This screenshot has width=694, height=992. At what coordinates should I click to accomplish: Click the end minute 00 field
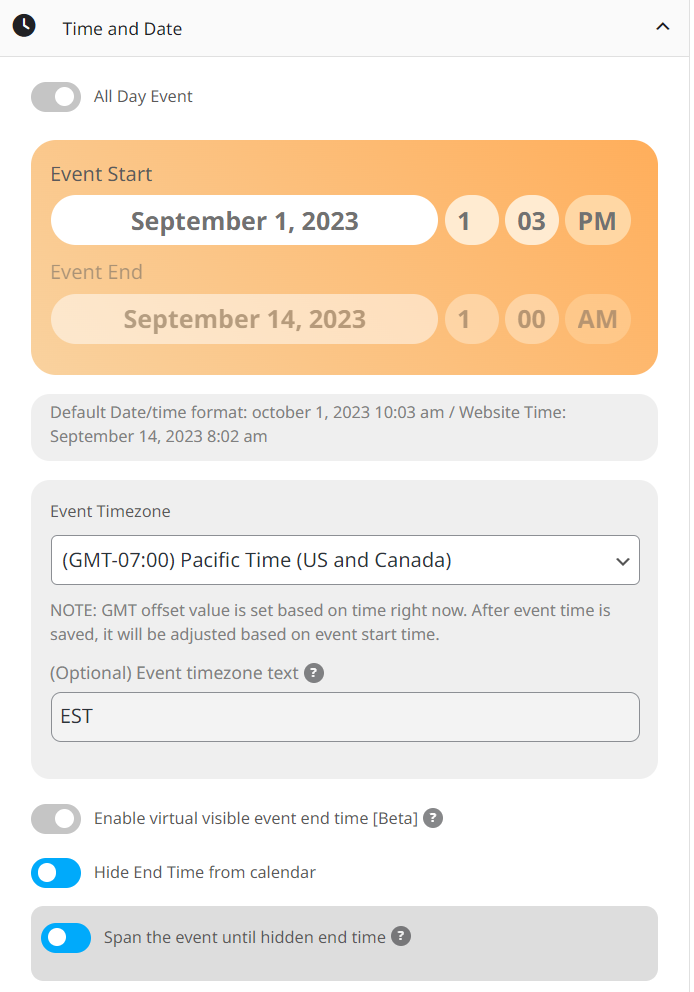click(x=531, y=319)
